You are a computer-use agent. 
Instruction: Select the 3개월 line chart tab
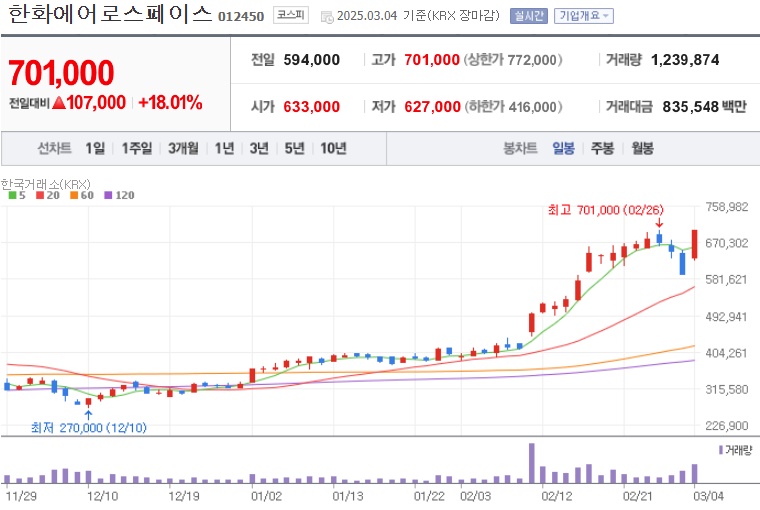click(x=183, y=148)
